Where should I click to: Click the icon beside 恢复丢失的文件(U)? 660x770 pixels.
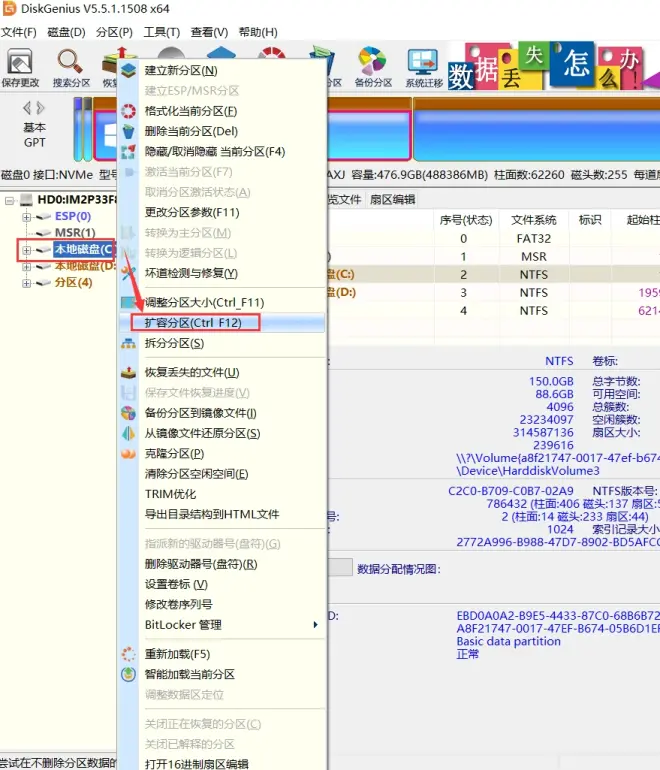point(129,373)
